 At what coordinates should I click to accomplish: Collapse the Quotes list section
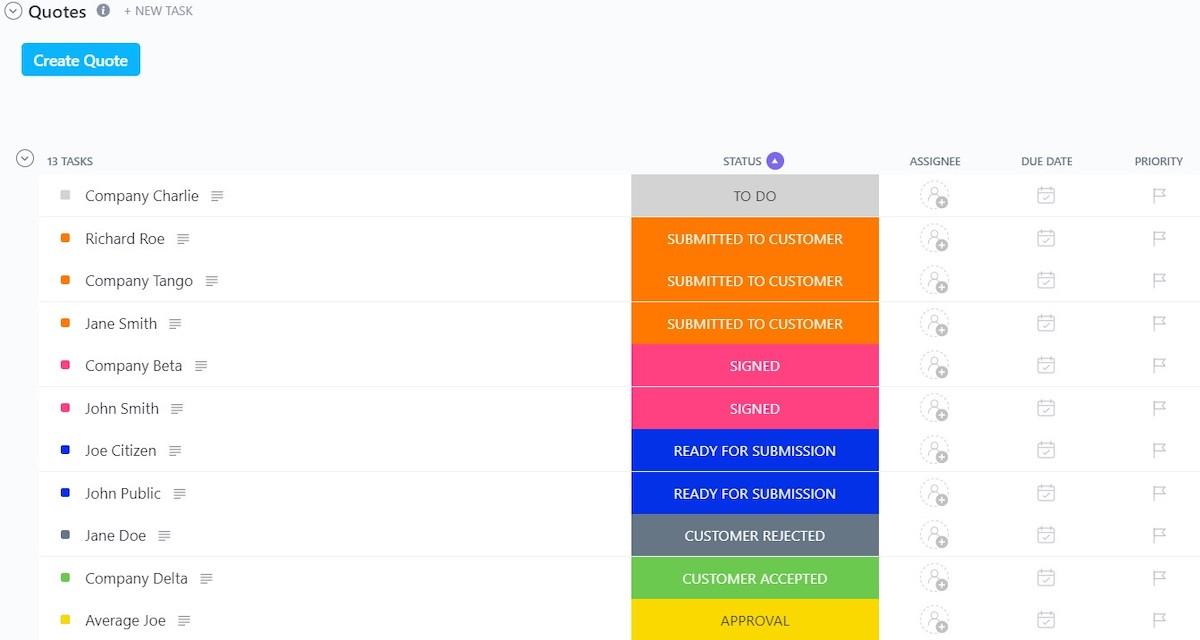[13, 12]
